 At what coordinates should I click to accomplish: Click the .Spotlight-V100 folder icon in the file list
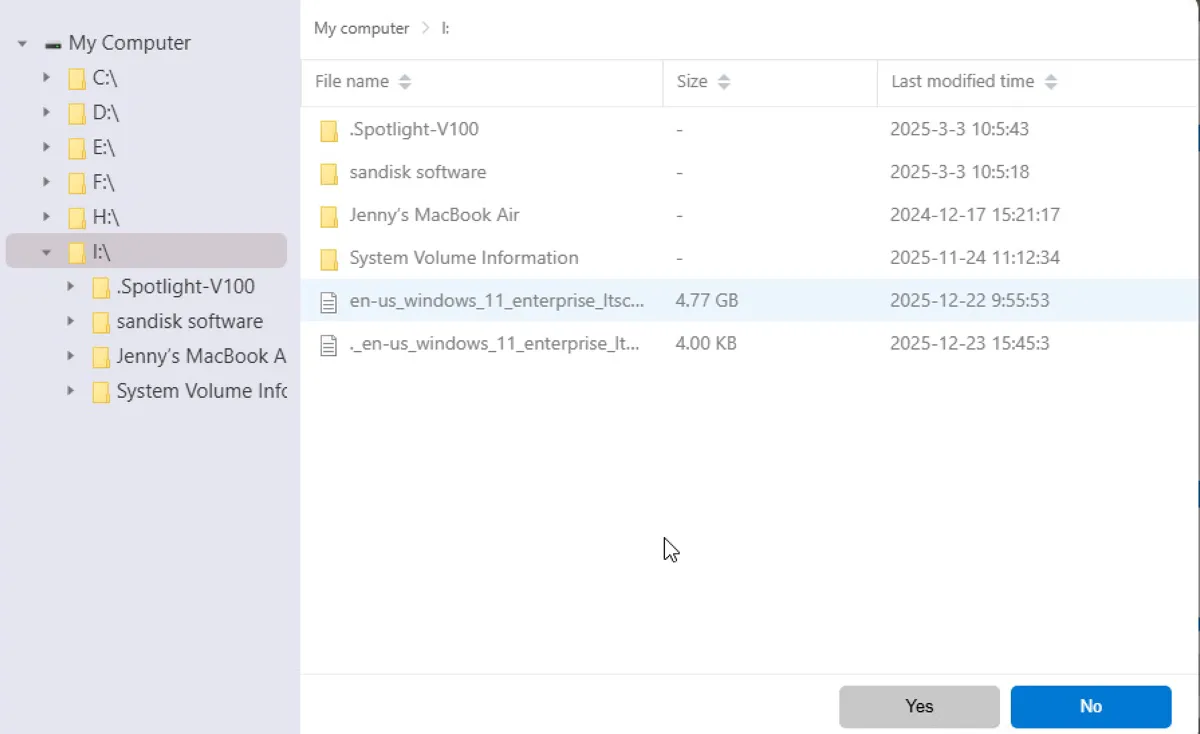329,129
